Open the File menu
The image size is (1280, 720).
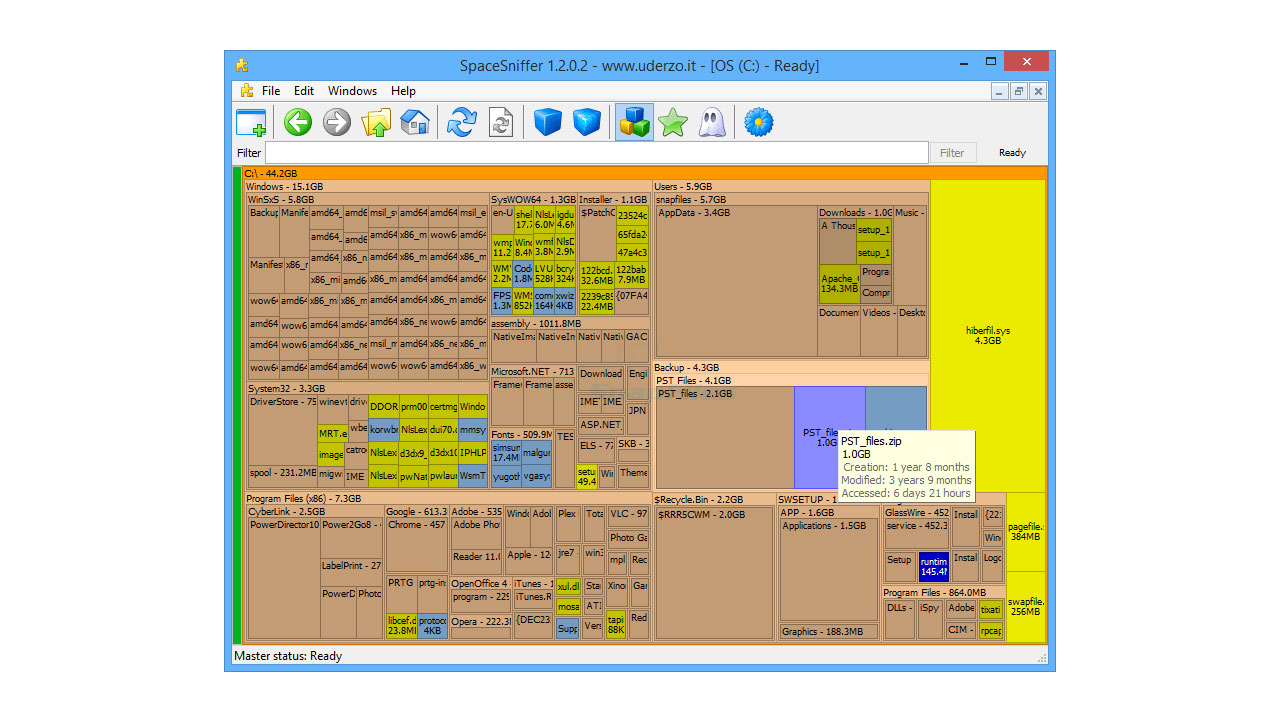point(271,91)
